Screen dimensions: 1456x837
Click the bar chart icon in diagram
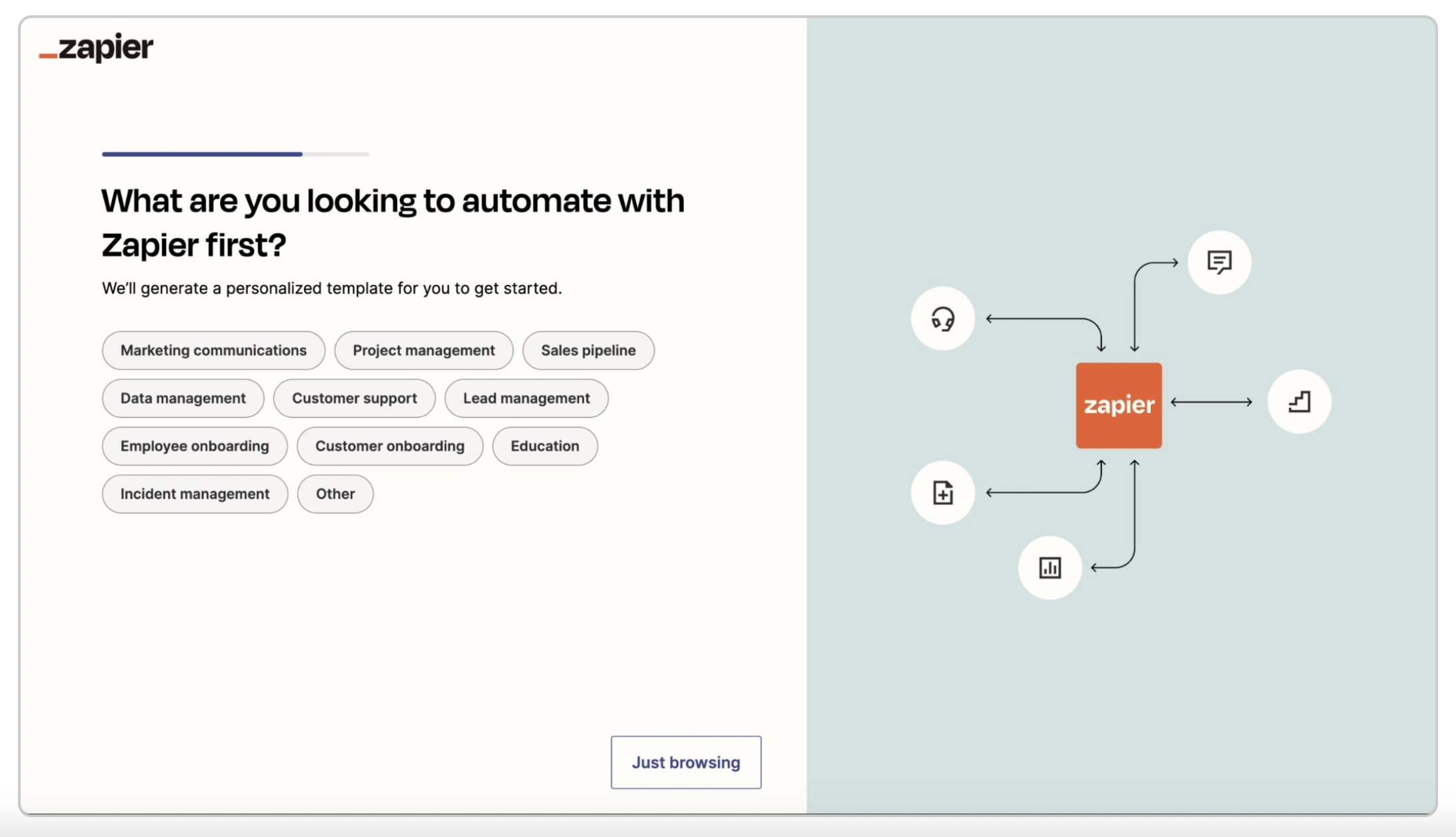tap(1050, 568)
